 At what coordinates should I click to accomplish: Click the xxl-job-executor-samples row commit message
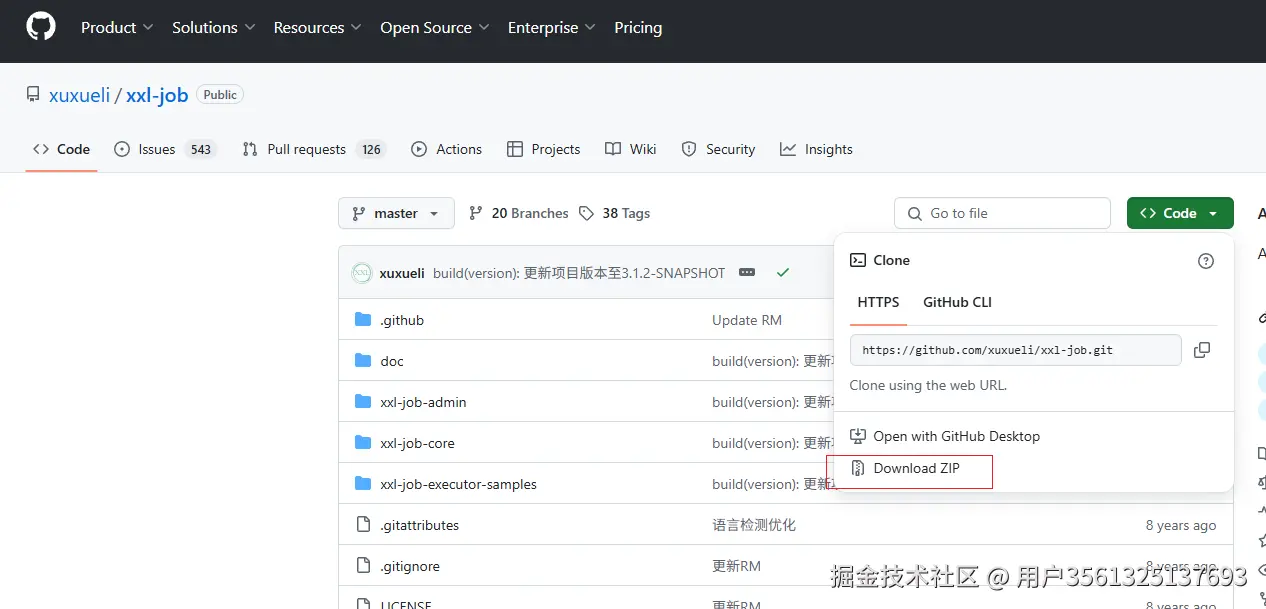tap(772, 484)
